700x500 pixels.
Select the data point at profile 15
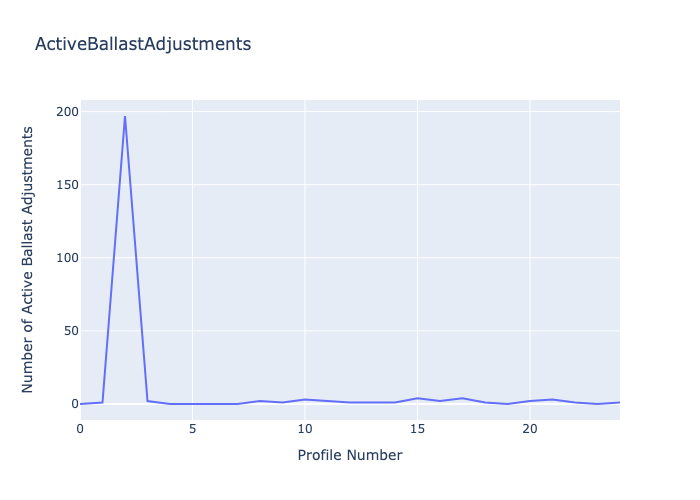point(417,398)
